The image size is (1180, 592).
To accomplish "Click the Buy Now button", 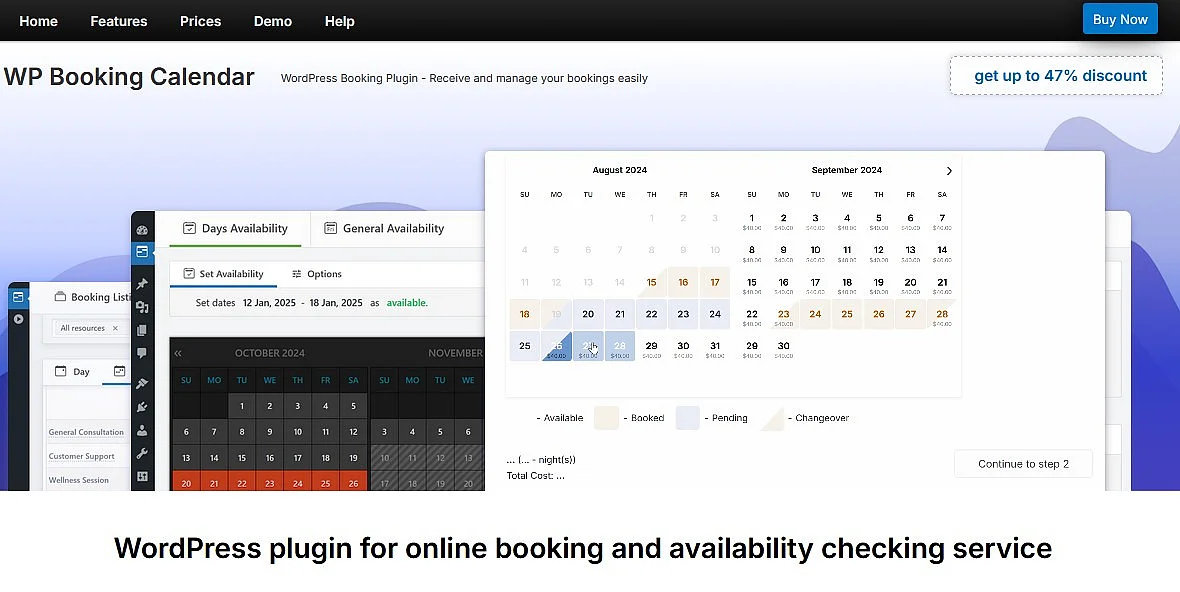I will point(1120,20).
